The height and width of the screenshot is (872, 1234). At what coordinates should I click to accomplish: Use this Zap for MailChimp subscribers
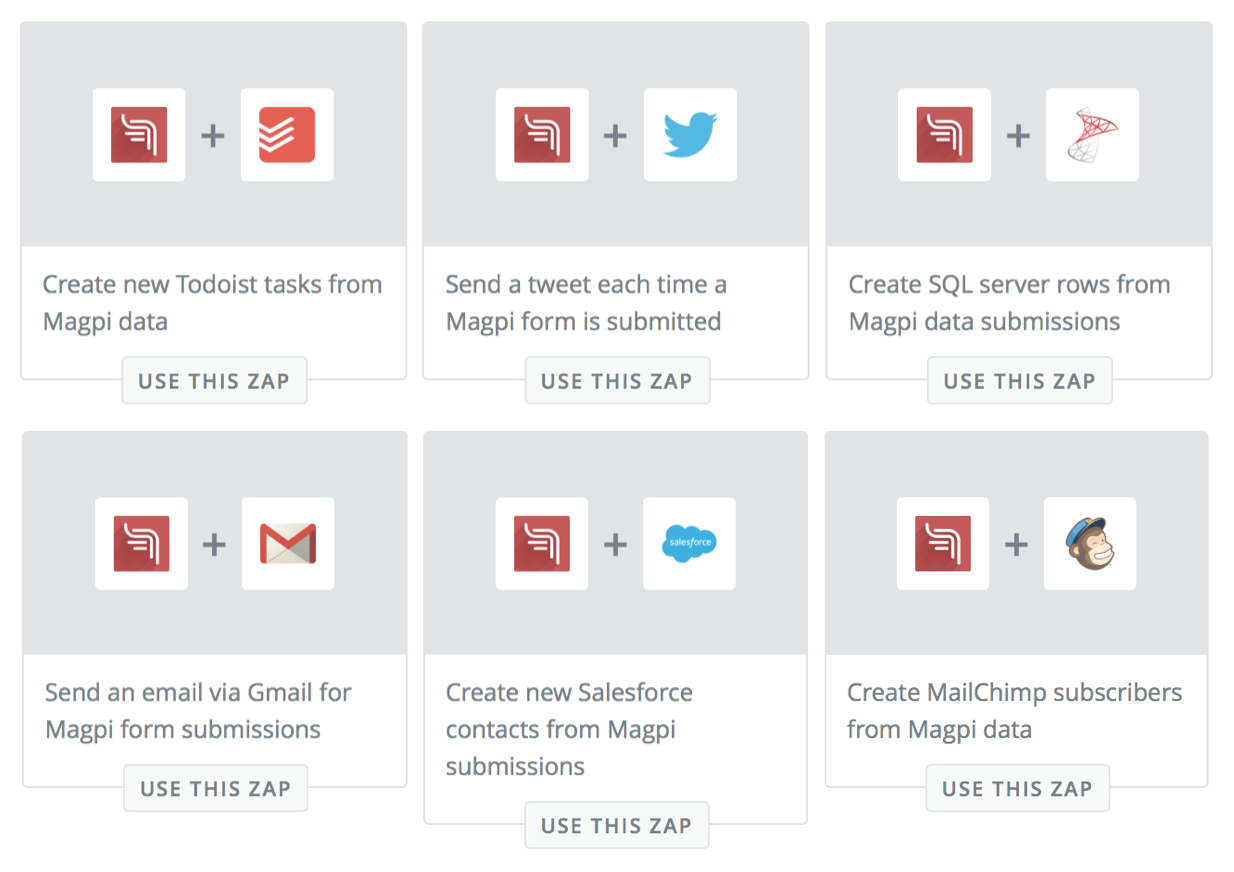[x=1017, y=789]
